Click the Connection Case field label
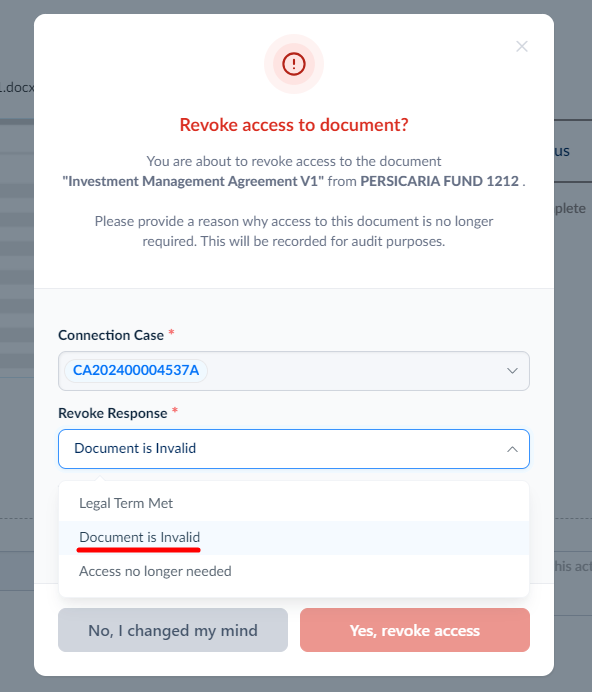This screenshot has width=592, height=692. pyautogui.click(x=111, y=335)
